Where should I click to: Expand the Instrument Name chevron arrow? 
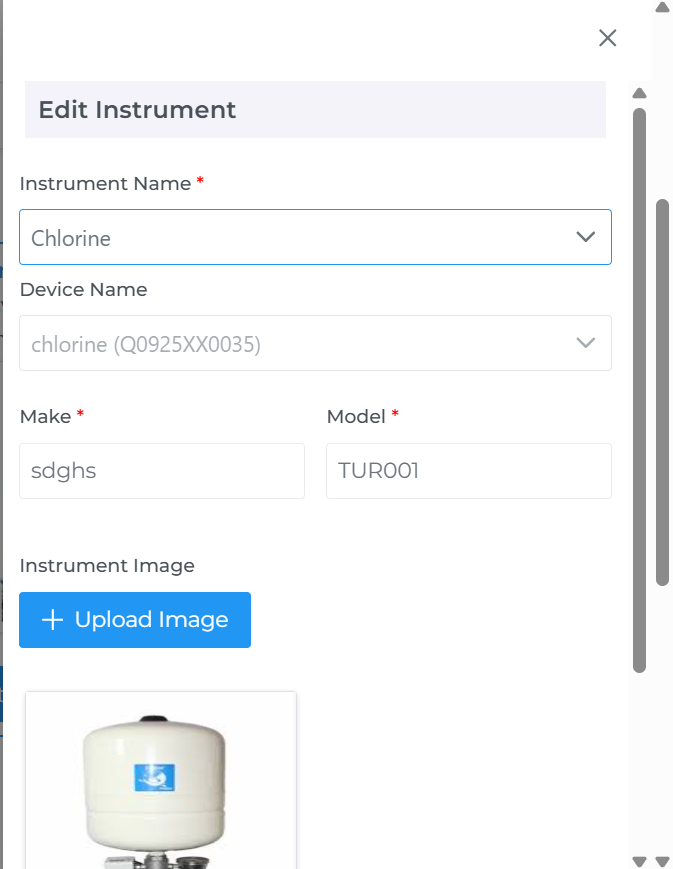coord(586,237)
